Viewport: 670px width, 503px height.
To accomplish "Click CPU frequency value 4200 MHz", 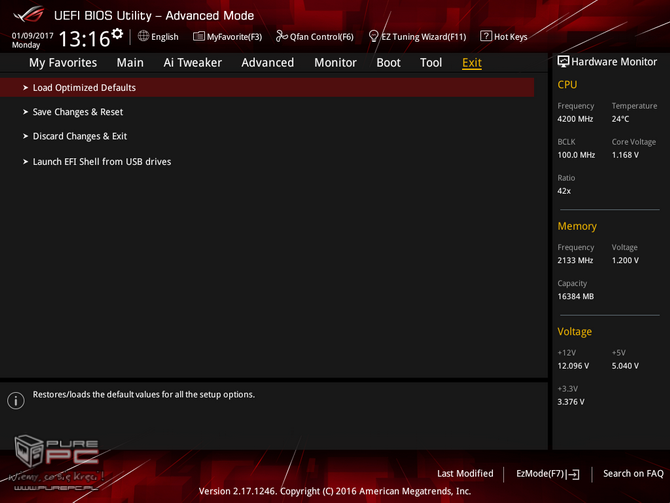I will pos(575,119).
